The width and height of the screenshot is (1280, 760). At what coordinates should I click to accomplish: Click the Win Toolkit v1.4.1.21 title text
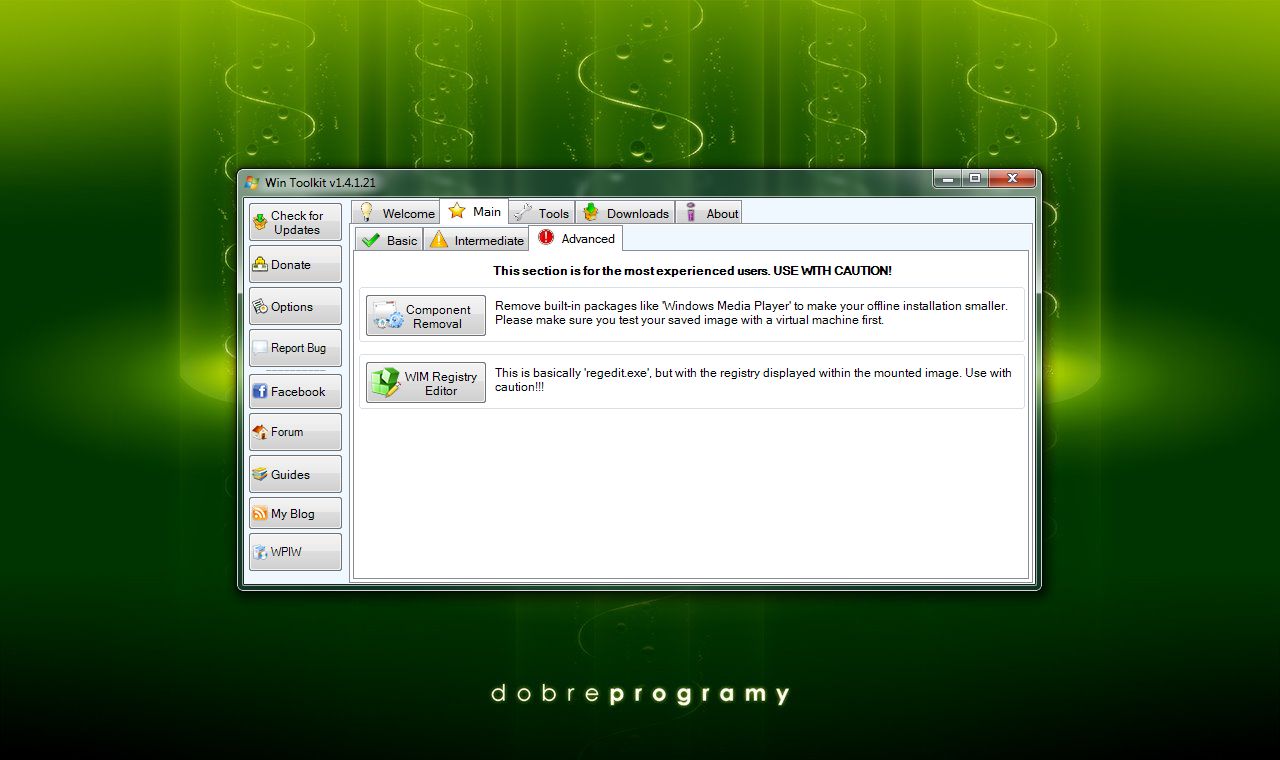coord(320,182)
